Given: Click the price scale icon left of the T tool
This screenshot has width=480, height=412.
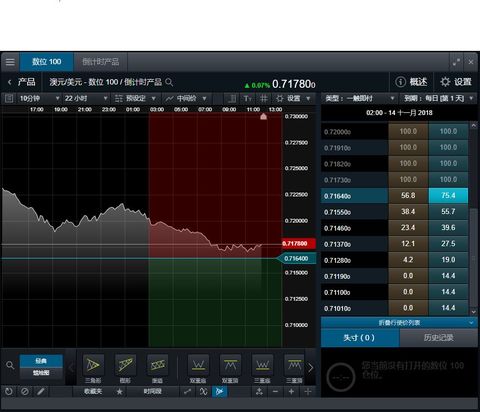Looking at the screenshot, I should (232, 98).
